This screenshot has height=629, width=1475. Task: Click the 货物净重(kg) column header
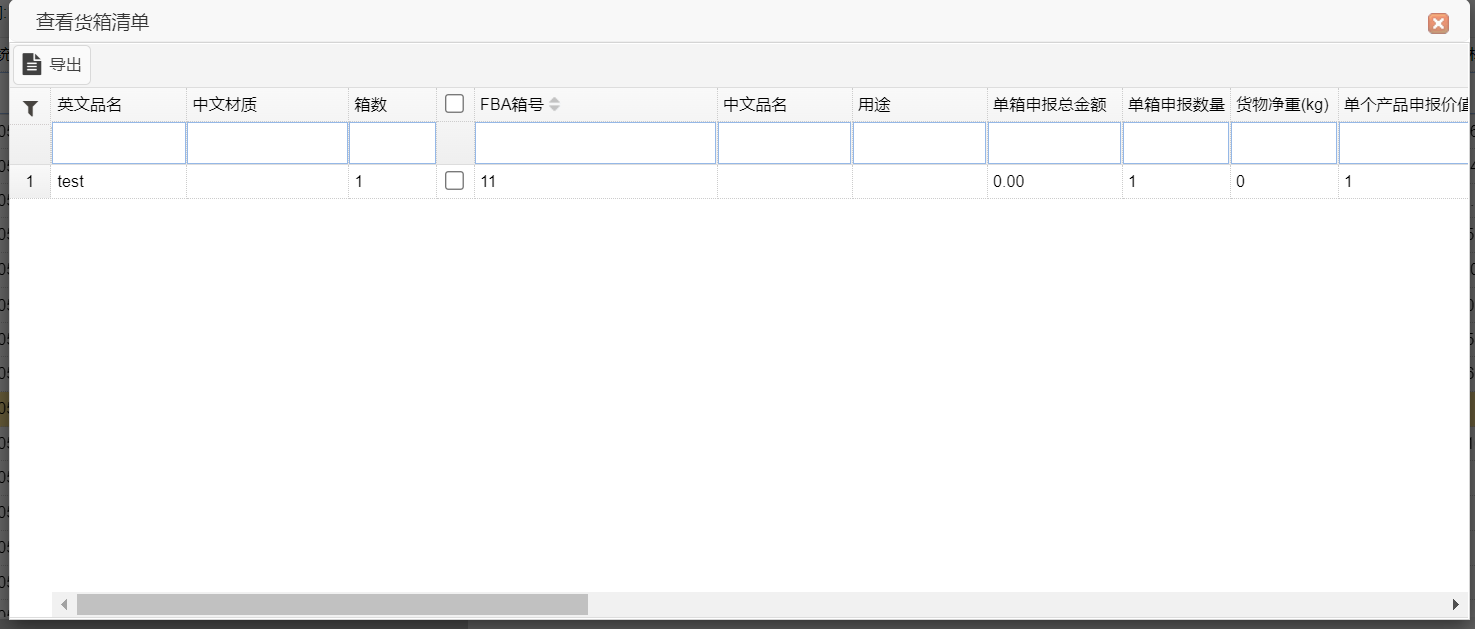(x=1283, y=105)
